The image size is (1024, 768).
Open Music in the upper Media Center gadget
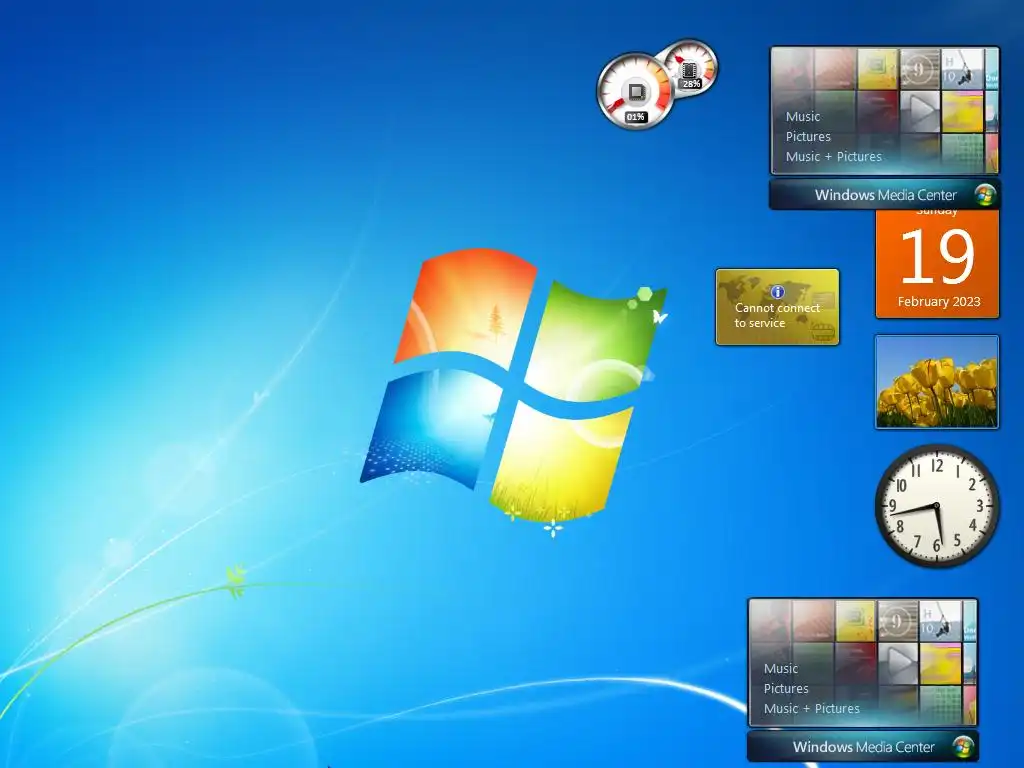pyautogui.click(x=803, y=117)
